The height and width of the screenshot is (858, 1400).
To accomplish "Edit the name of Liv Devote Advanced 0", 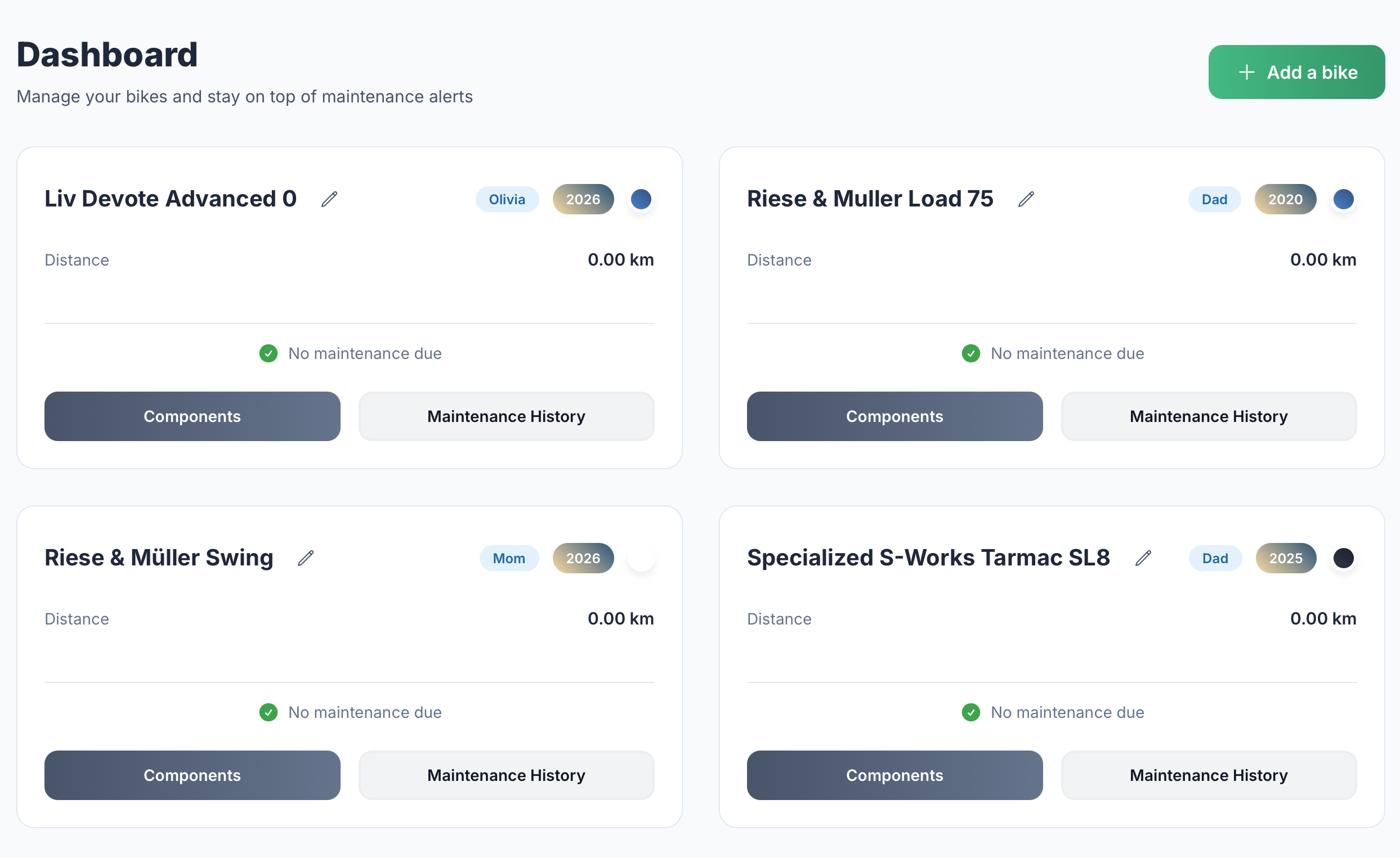I will (x=329, y=199).
